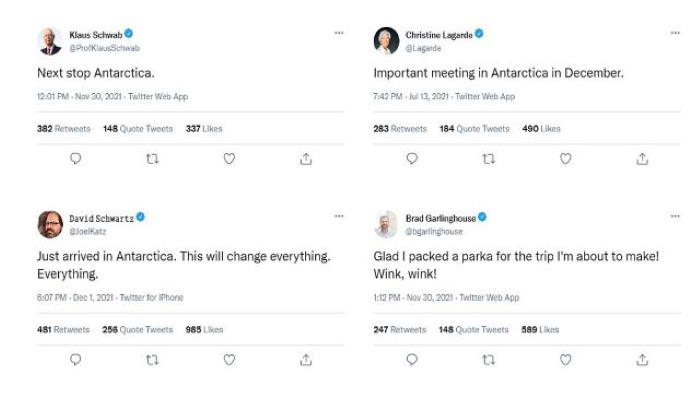This screenshot has height=394, width=700.
Task: Share David Schwartz's tweet
Action: click(x=306, y=360)
